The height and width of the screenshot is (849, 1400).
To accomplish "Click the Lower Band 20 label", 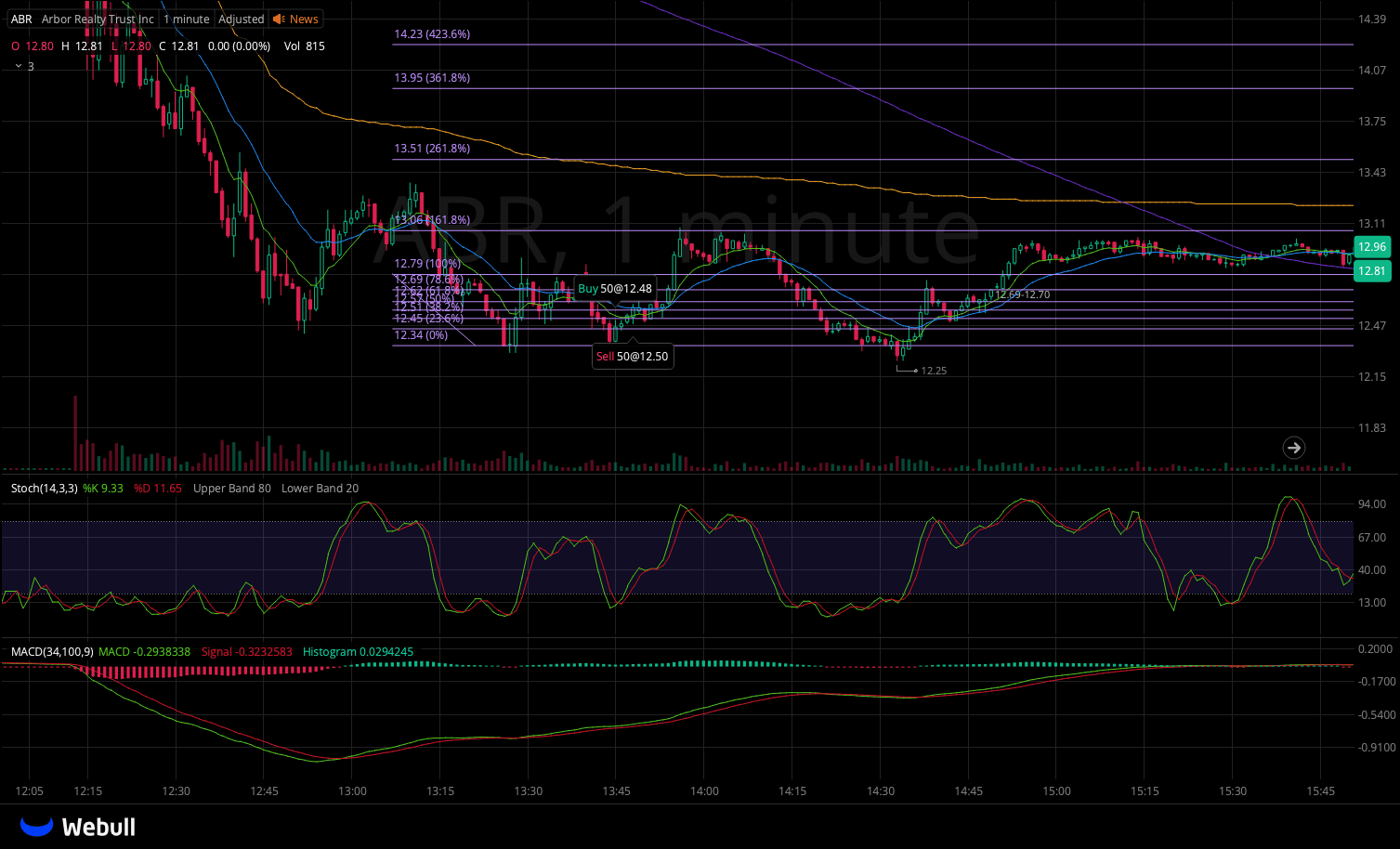I will 320,488.
